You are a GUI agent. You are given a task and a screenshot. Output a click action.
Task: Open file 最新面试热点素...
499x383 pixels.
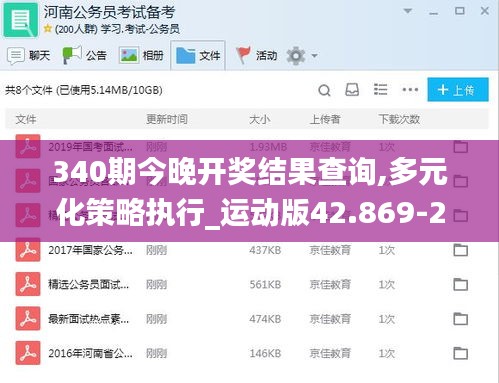tap(89, 319)
